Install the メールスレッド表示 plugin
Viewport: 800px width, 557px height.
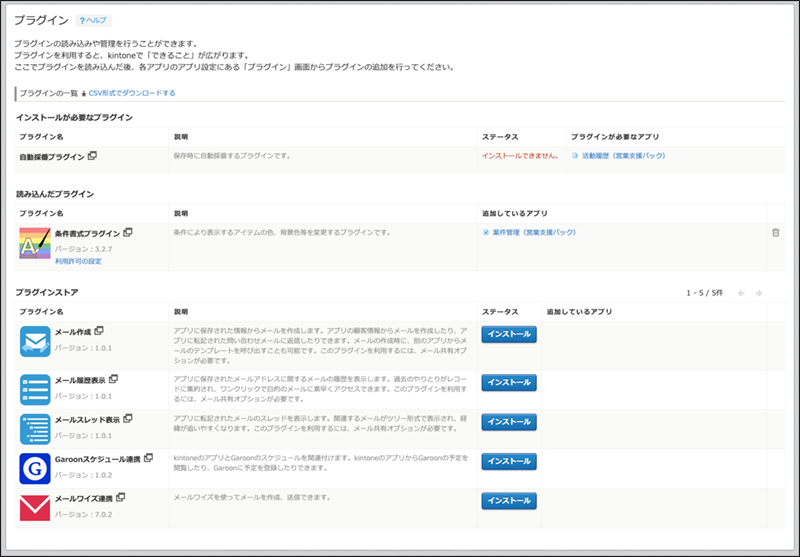click(x=509, y=422)
